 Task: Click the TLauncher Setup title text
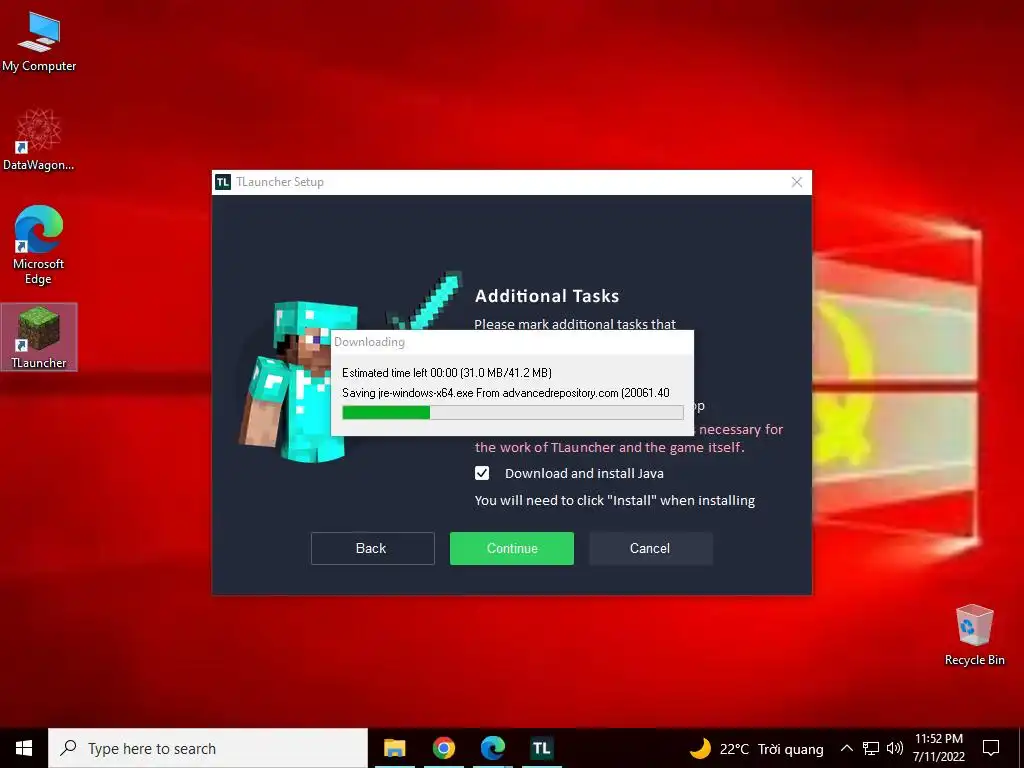[x=280, y=182]
